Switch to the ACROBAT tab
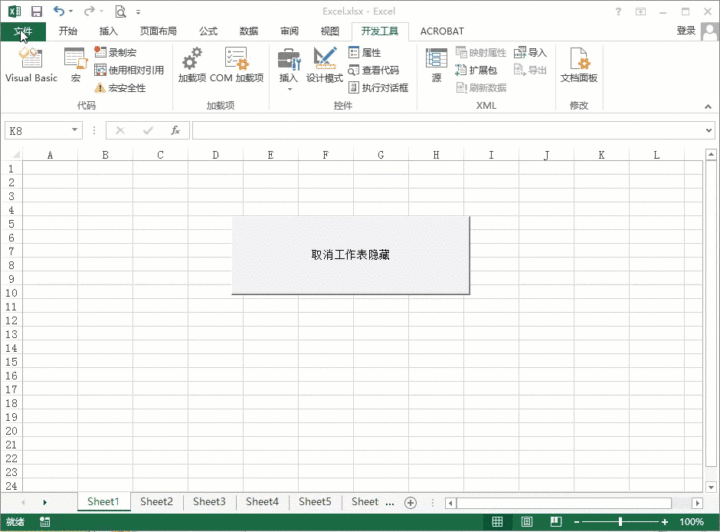Screen dimensions: 720x532 [x=442, y=31]
